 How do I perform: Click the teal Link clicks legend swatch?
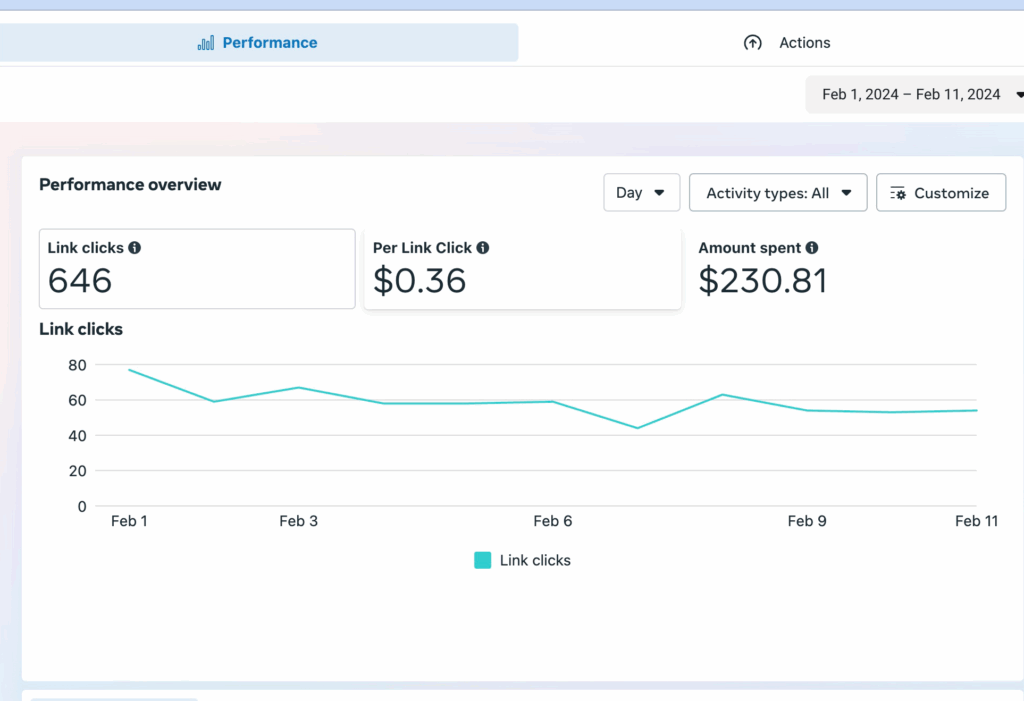[483, 560]
